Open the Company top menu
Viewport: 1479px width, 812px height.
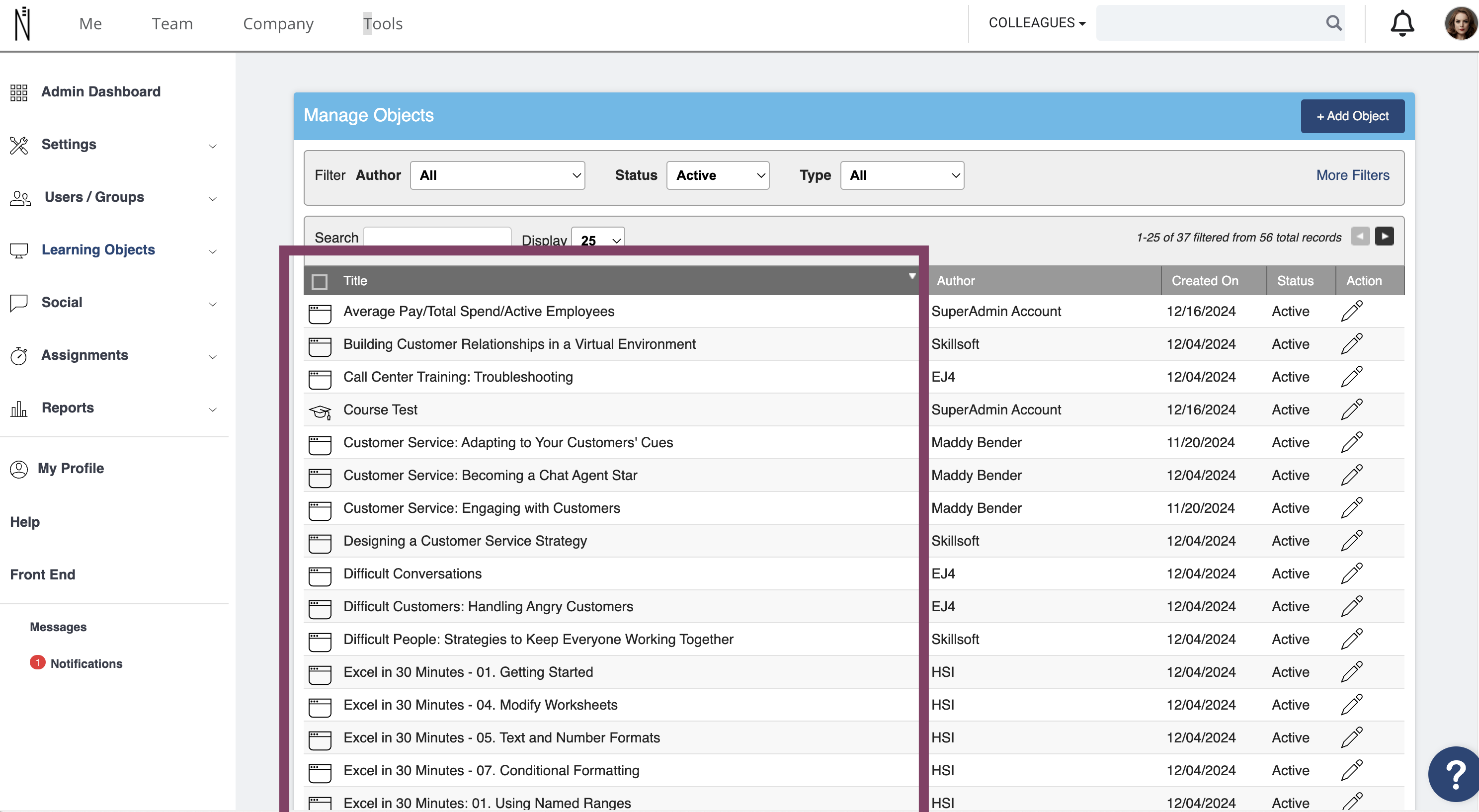(278, 23)
